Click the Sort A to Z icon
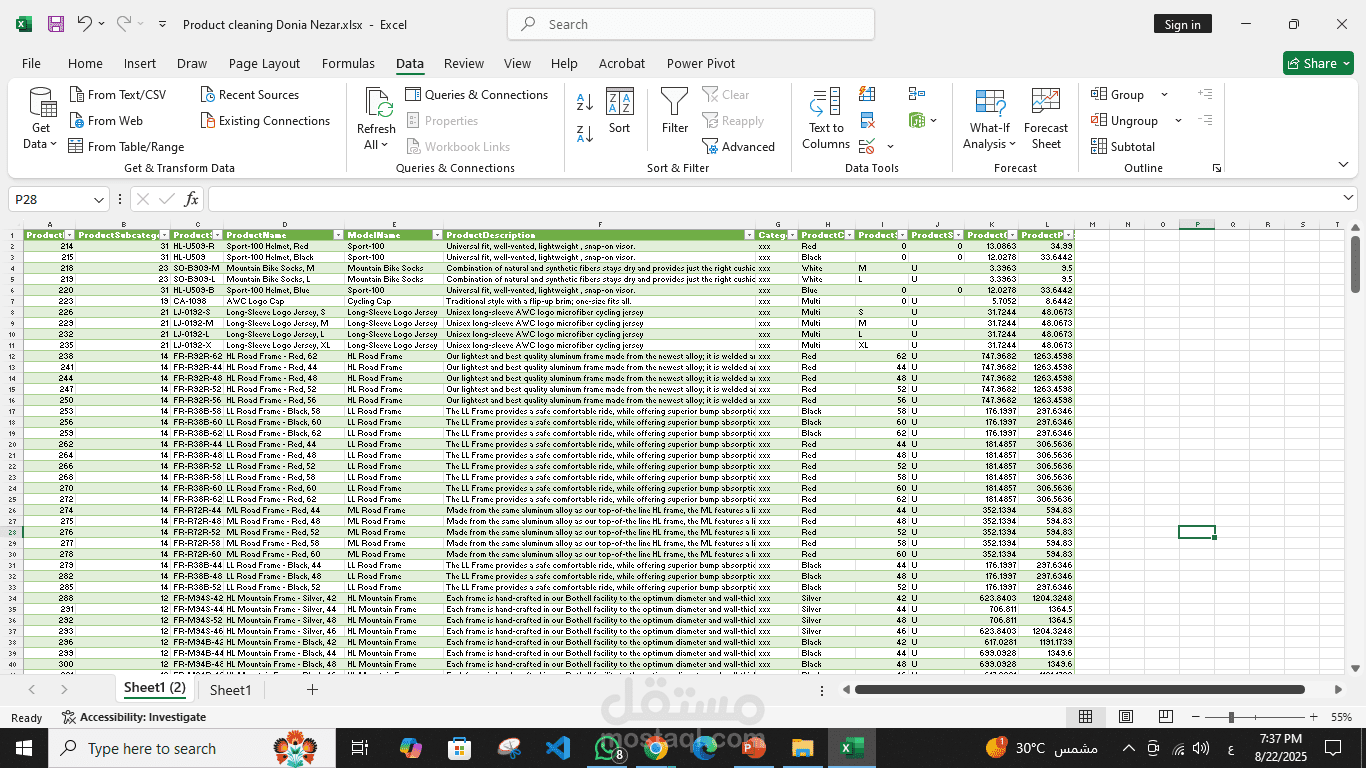Image resolution: width=1366 pixels, height=768 pixels. click(x=585, y=102)
